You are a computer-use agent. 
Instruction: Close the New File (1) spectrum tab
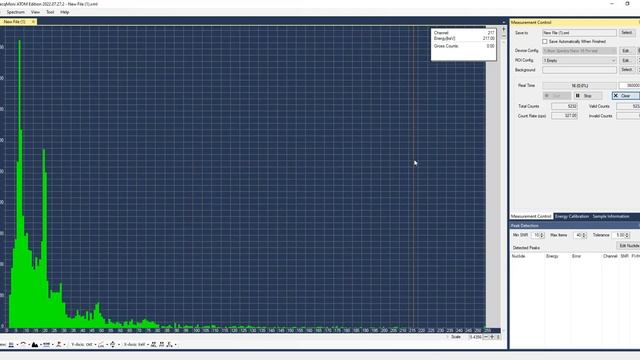(x=33, y=22)
